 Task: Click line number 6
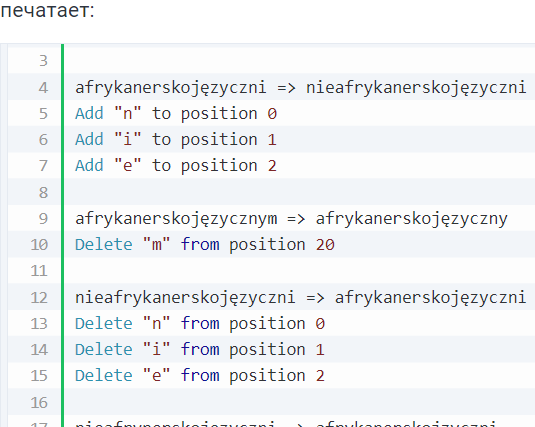click(43, 140)
